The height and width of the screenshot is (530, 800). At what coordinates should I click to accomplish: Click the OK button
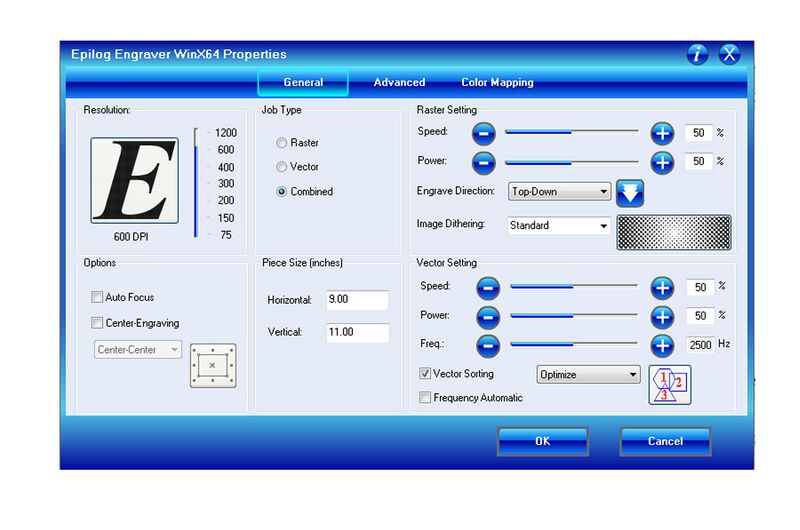(542, 441)
